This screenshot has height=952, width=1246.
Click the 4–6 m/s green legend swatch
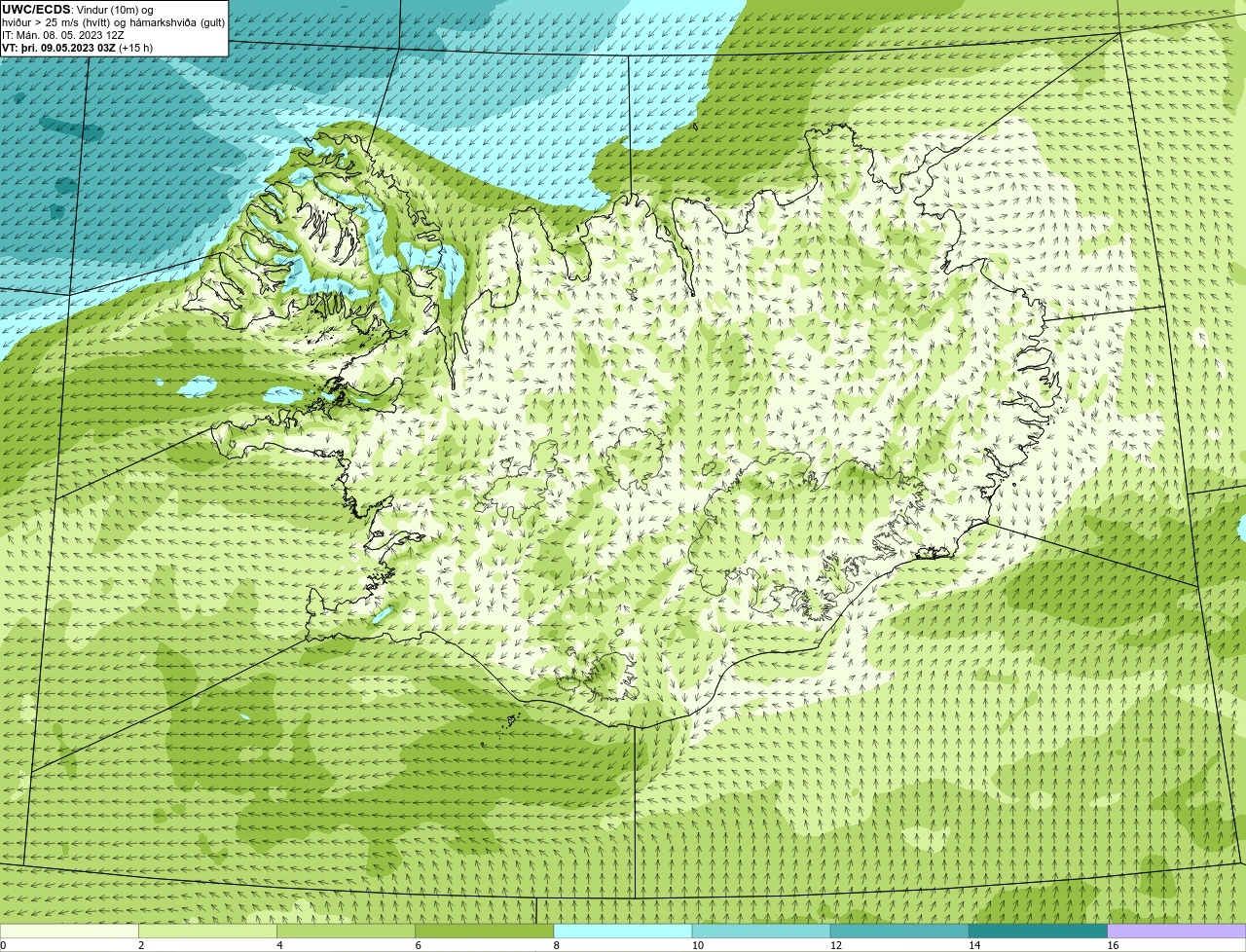click(346, 932)
